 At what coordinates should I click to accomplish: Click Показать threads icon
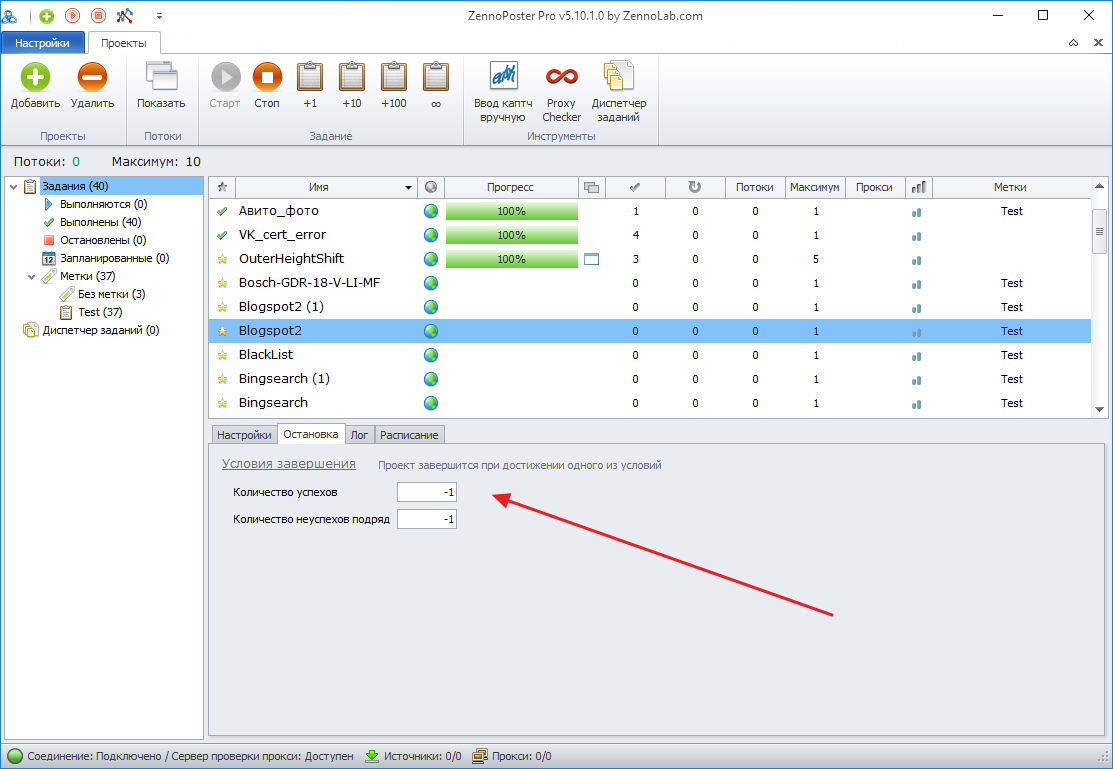tap(161, 77)
